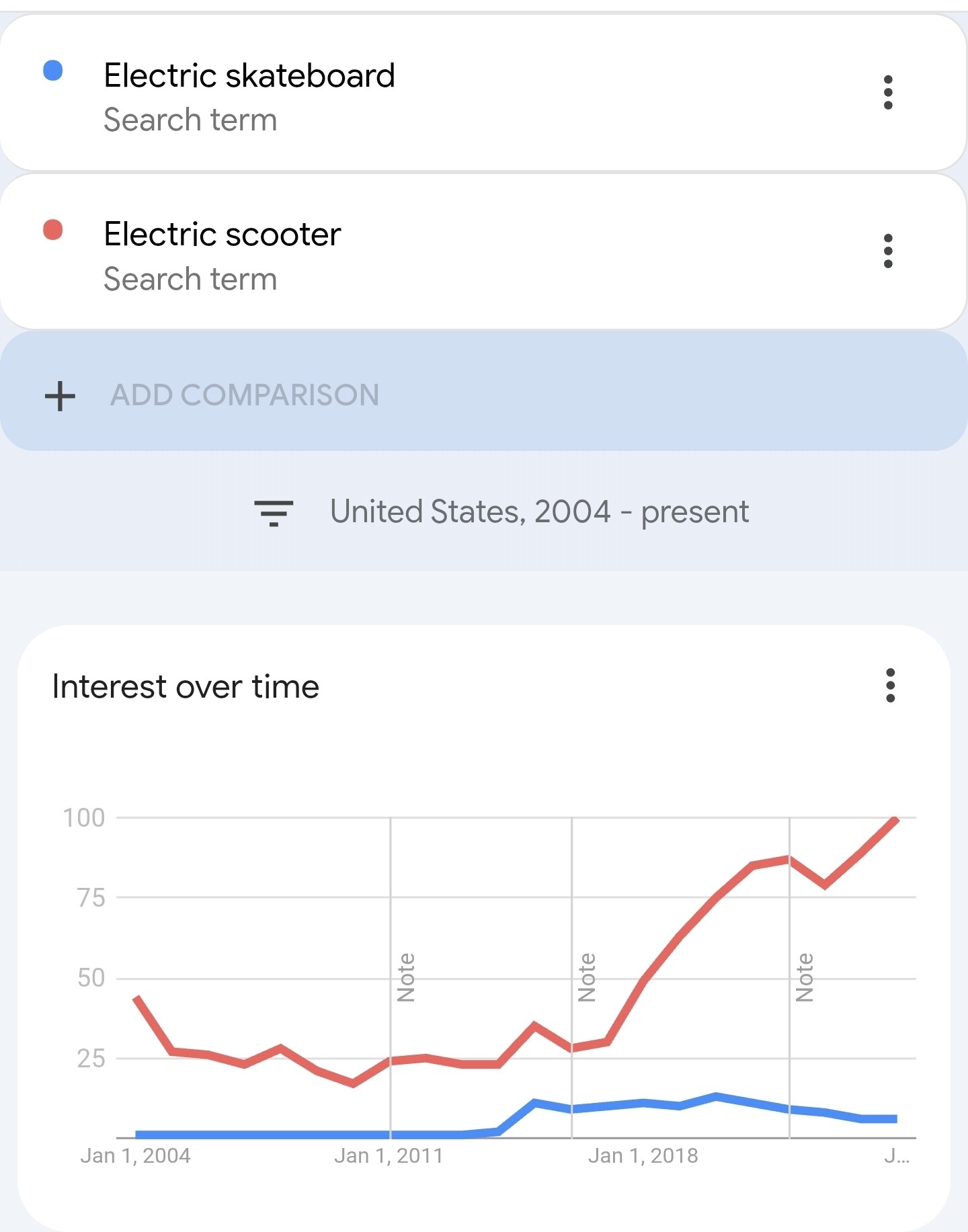968x1232 pixels.
Task: Click the blue dot for Electric skateboard
Action: click(x=53, y=71)
